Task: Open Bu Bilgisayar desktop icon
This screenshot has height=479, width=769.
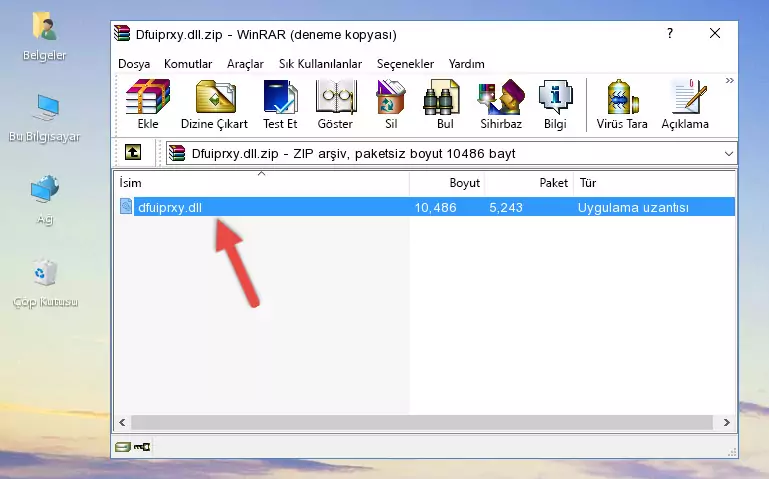Action: (x=44, y=118)
